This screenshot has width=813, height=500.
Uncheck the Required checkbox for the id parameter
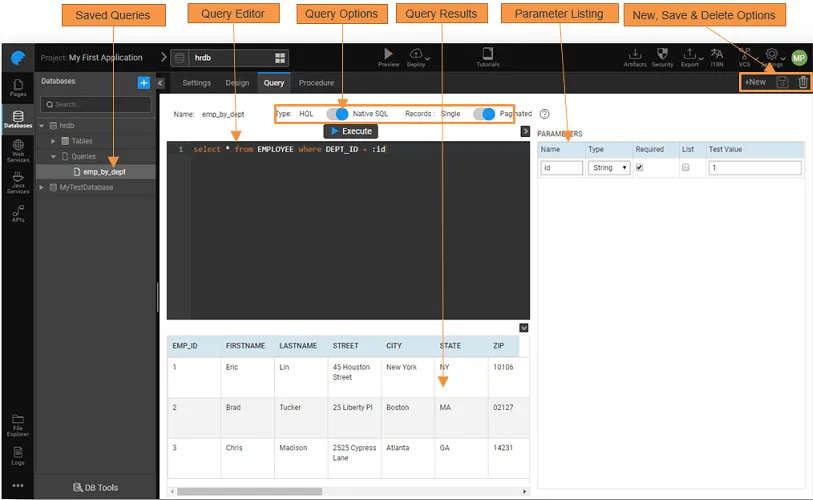pyautogui.click(x=640, y=168)
